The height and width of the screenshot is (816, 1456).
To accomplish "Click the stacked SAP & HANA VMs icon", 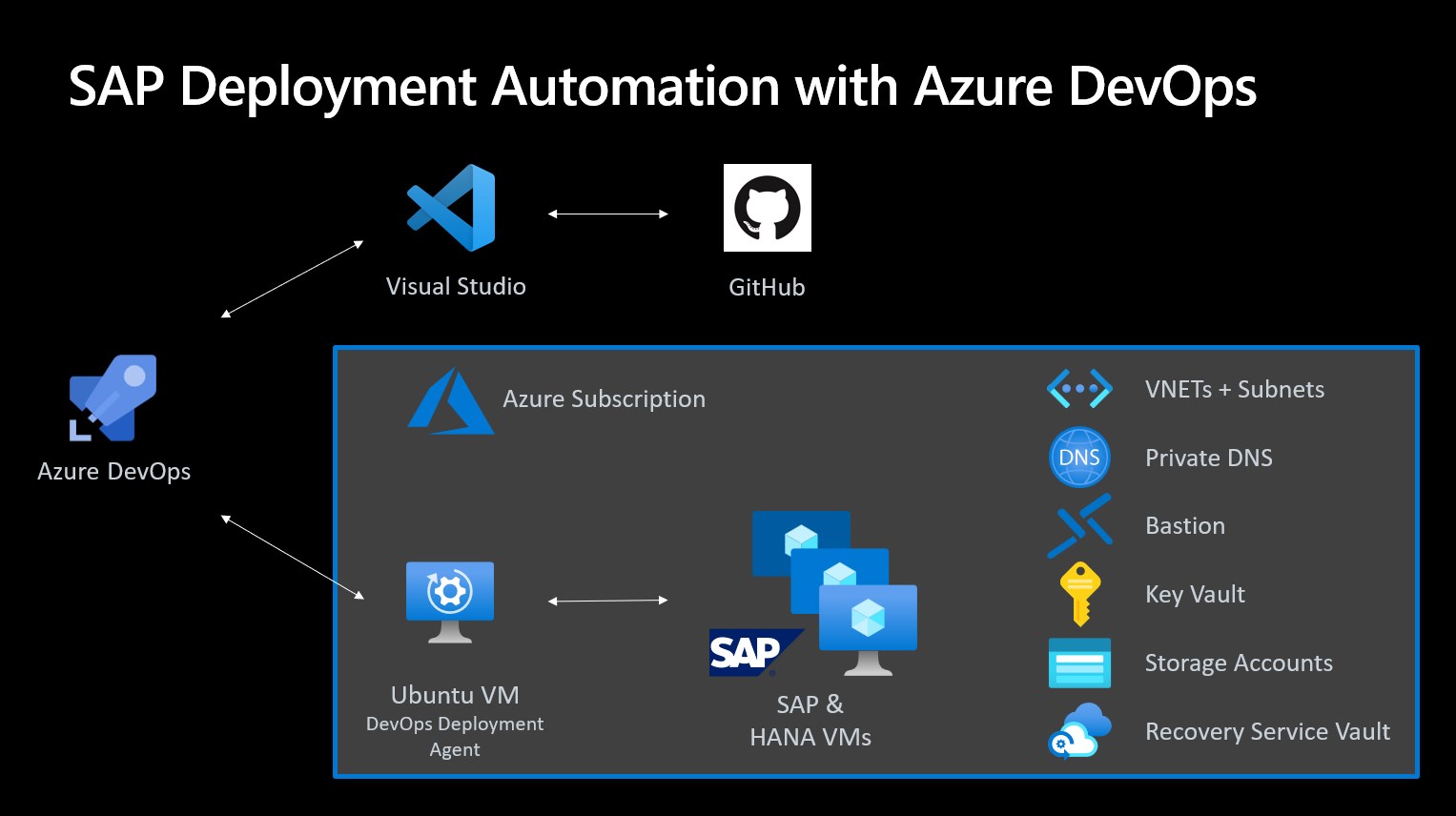I will click(835, 593).
